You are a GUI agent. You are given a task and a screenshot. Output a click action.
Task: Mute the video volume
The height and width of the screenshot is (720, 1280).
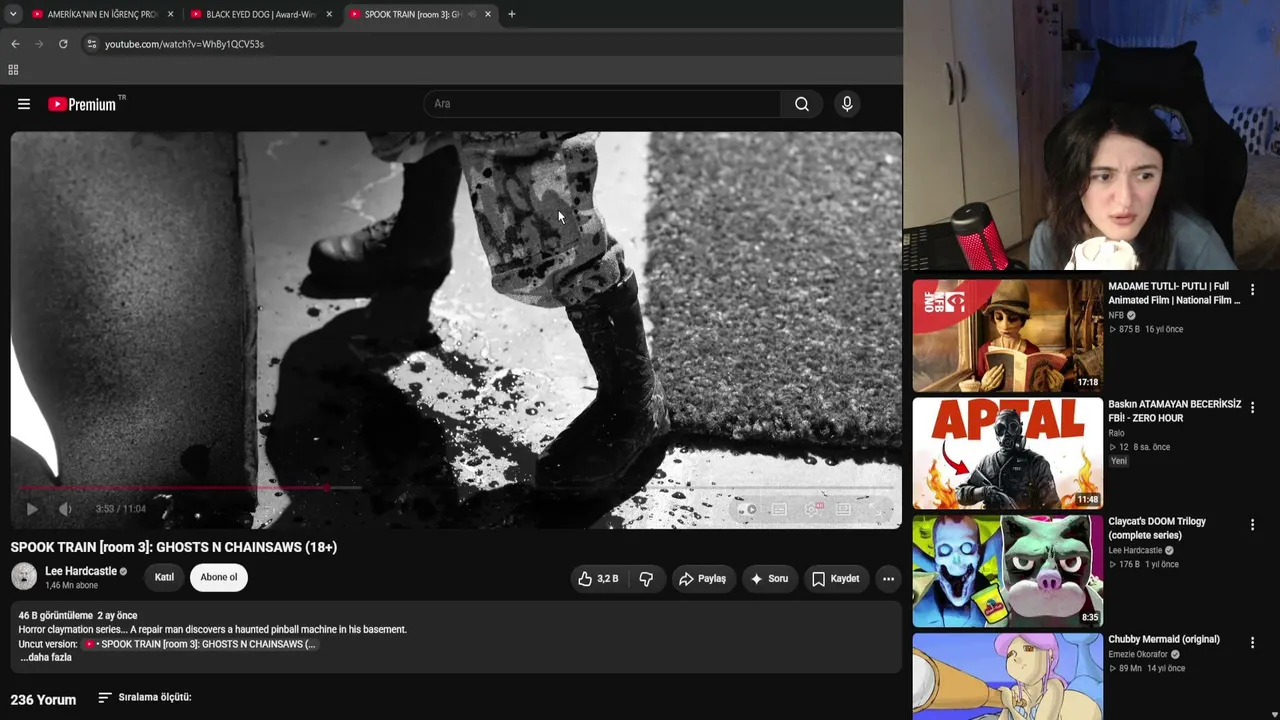65,509
